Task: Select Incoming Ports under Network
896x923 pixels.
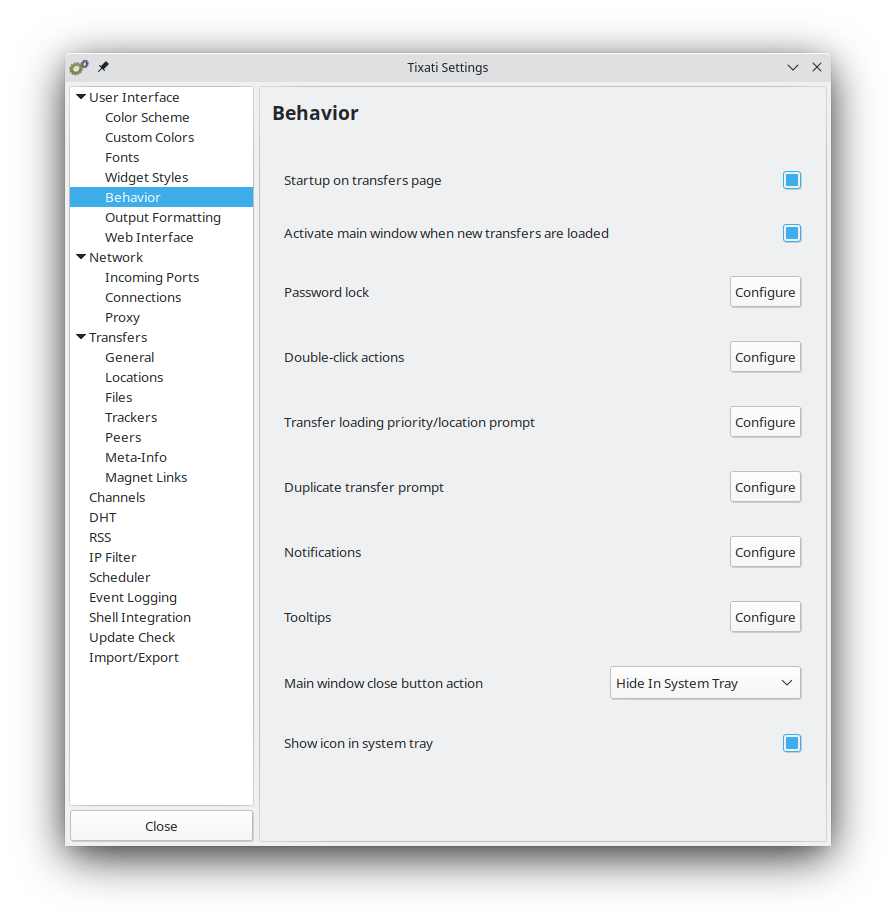Action: 151,277
